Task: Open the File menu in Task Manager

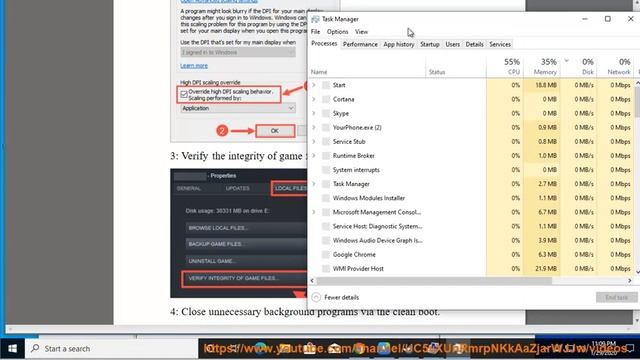Action: 316,31
